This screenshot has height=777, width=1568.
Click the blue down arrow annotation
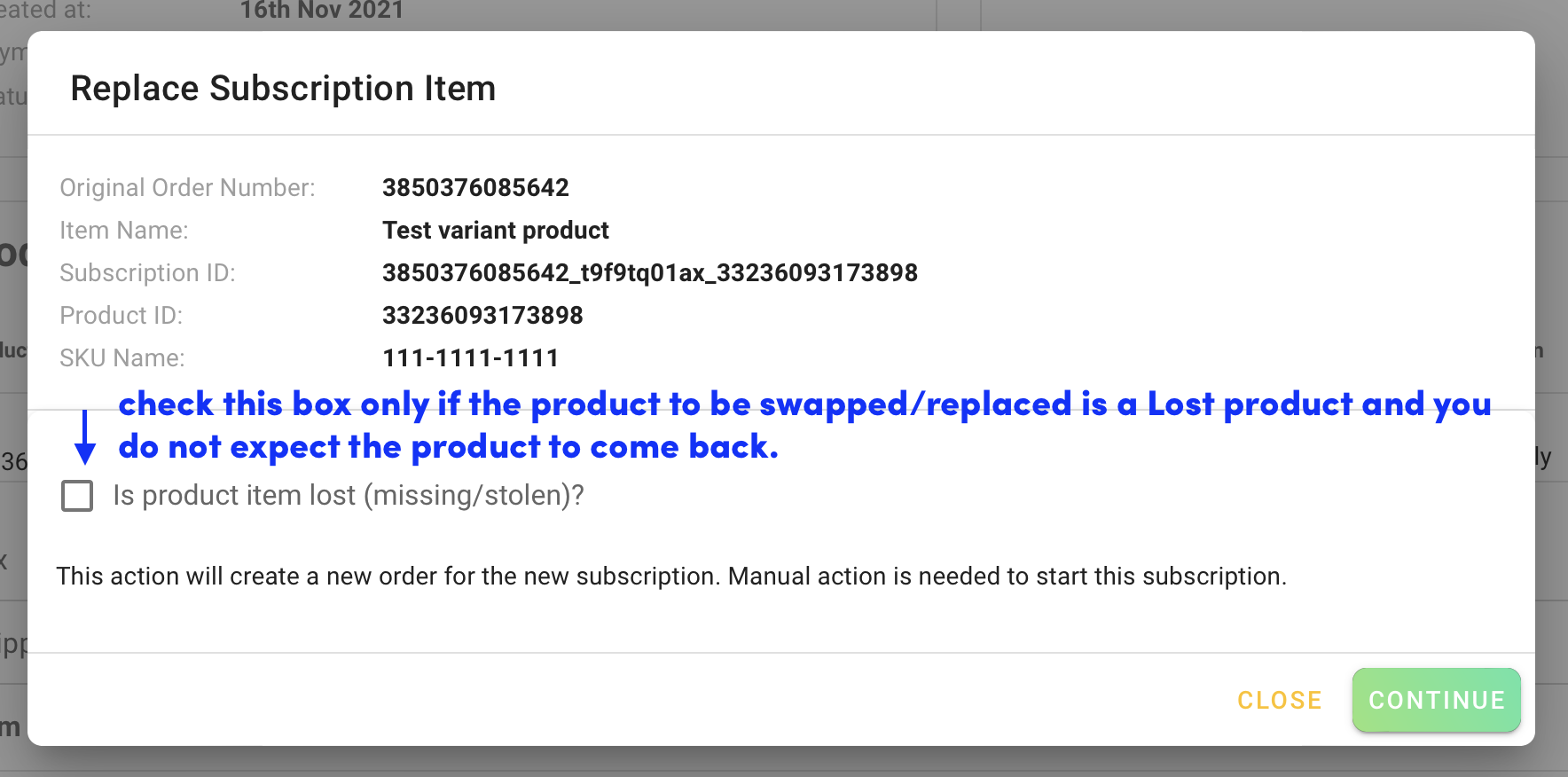click(85, 437)
